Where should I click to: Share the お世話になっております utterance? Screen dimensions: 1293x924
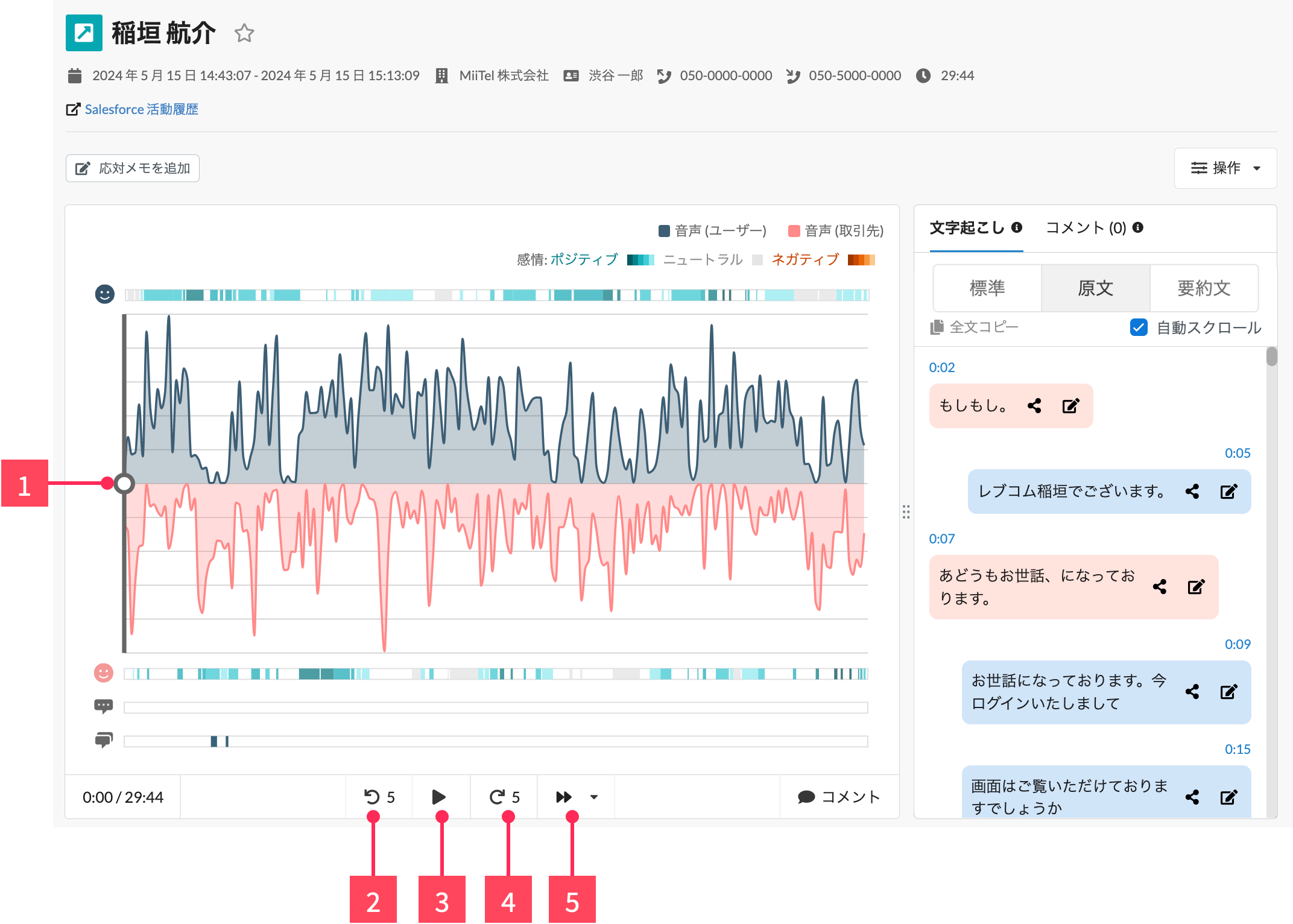[1192, 692]
